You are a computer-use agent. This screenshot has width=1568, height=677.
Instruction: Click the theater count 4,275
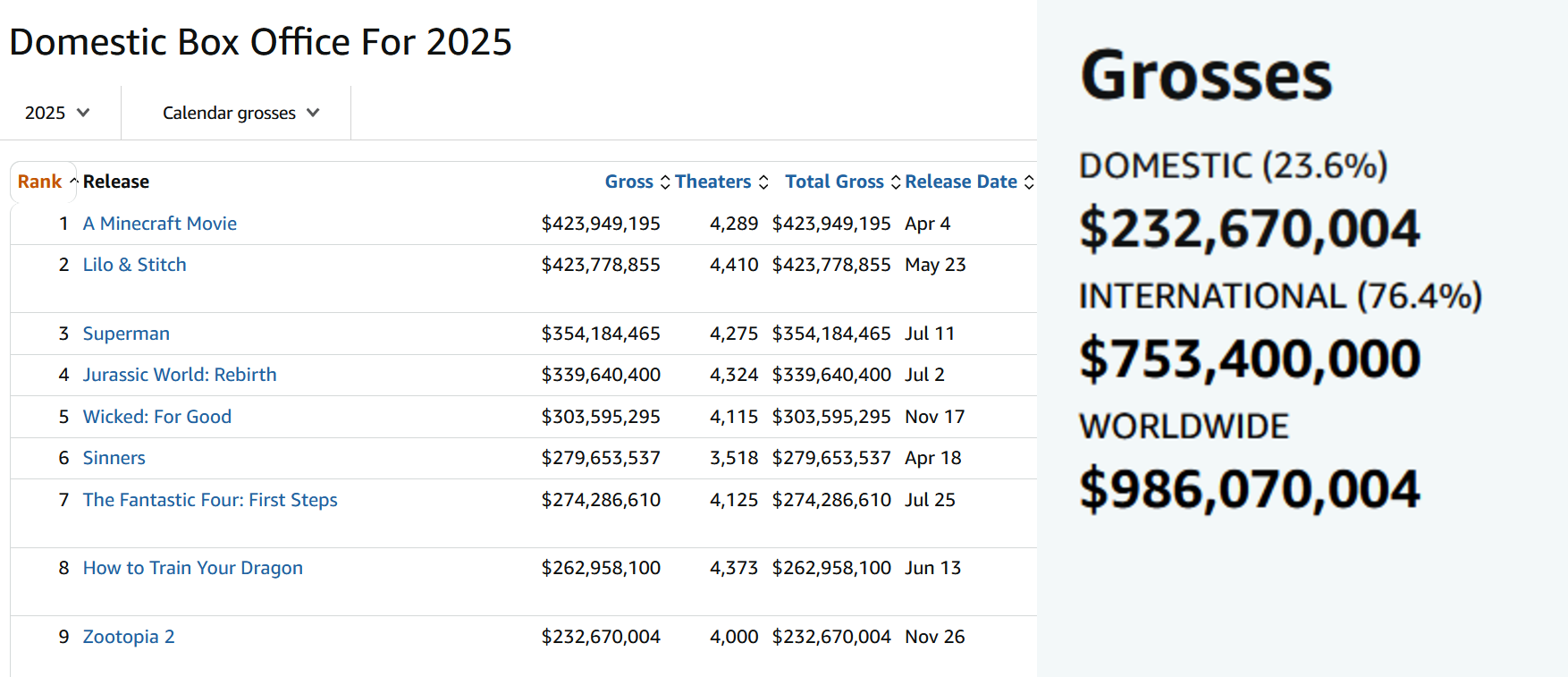point(734,334)
